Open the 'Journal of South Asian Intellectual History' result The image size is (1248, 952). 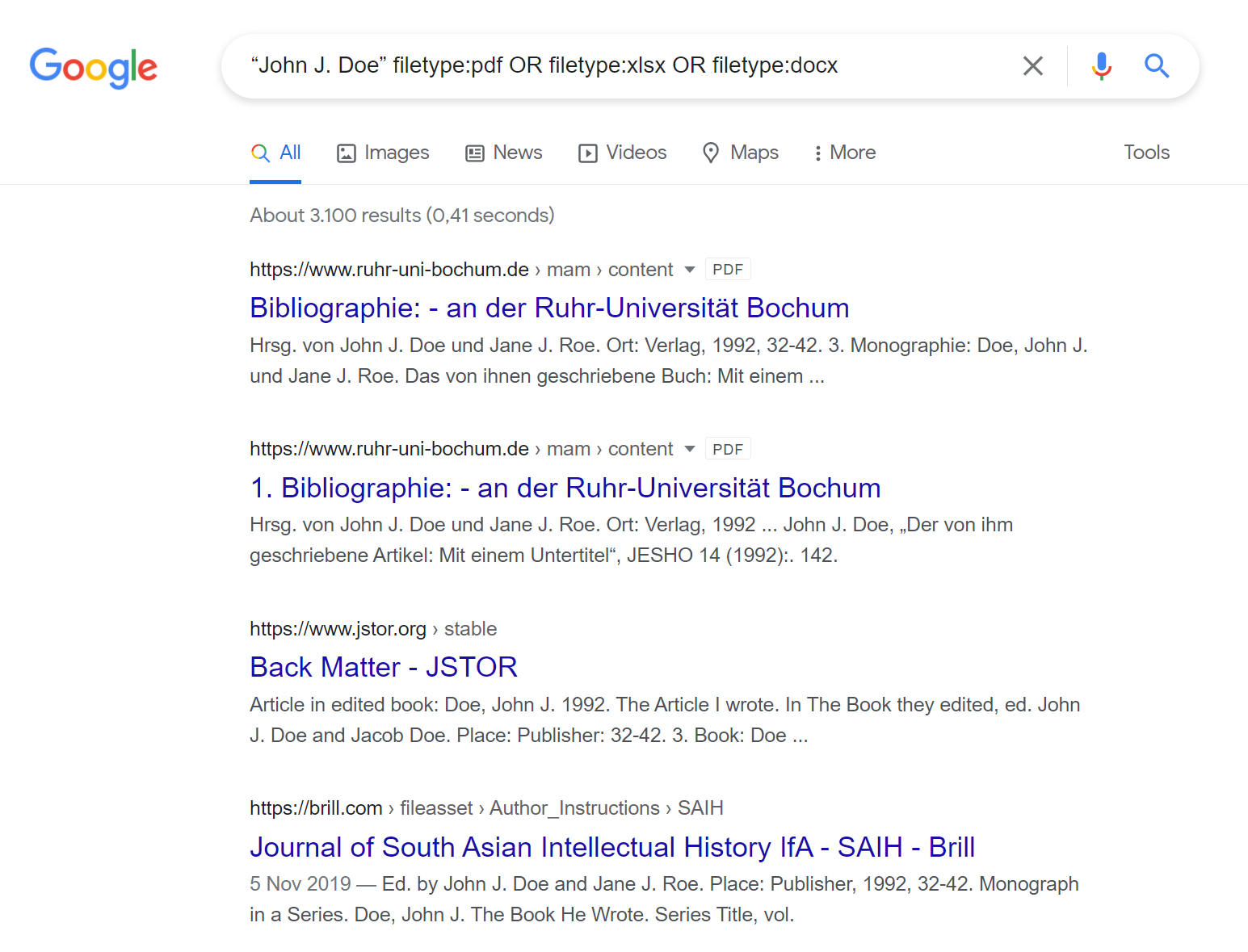tap(612, 847)
